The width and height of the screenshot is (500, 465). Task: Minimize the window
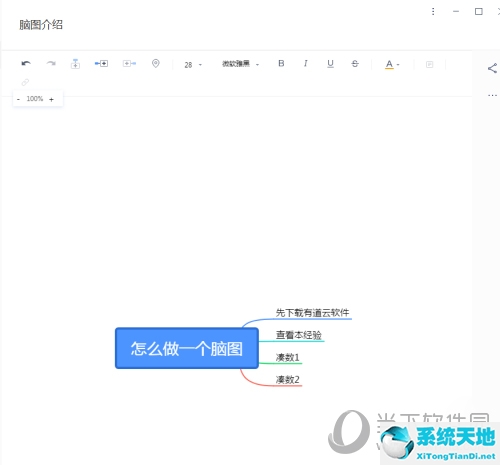pos(456,12)
